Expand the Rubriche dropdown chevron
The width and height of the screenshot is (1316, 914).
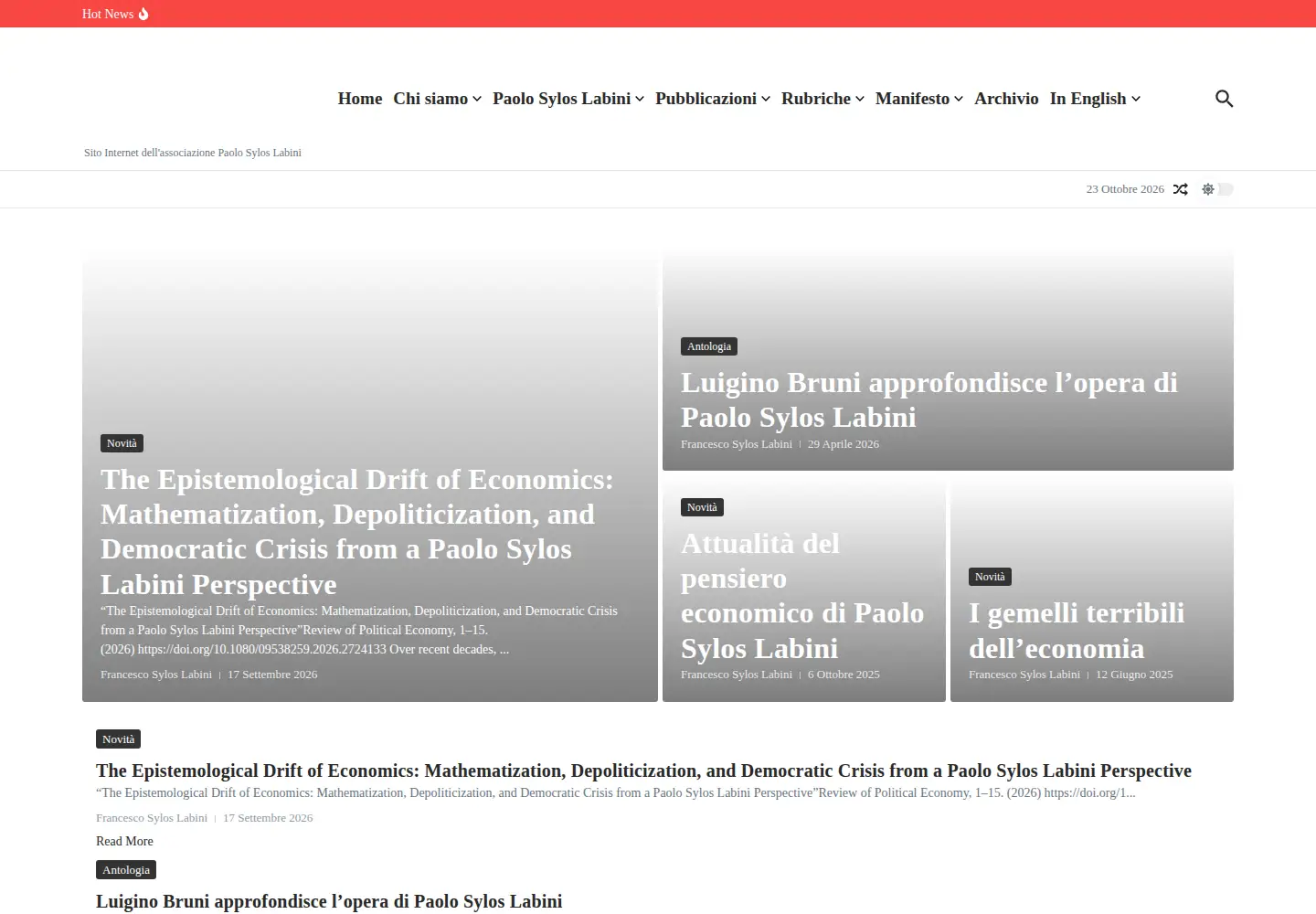[x=860, y=99]
